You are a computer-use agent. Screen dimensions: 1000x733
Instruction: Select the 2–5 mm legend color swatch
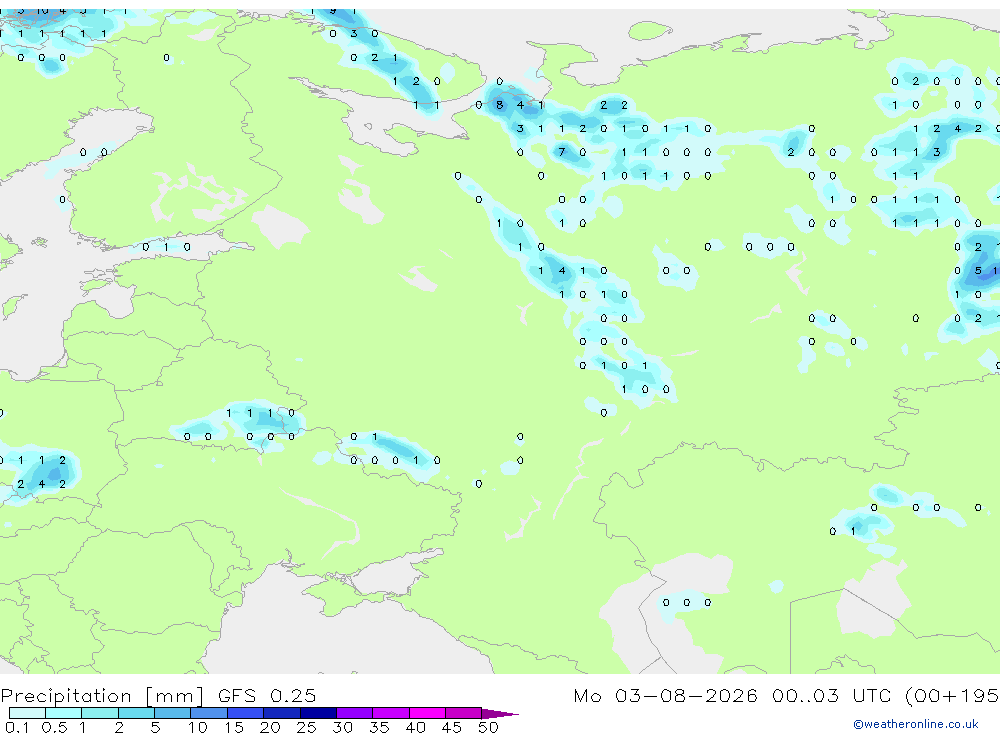pyautogui.click(x=136, y=713)
